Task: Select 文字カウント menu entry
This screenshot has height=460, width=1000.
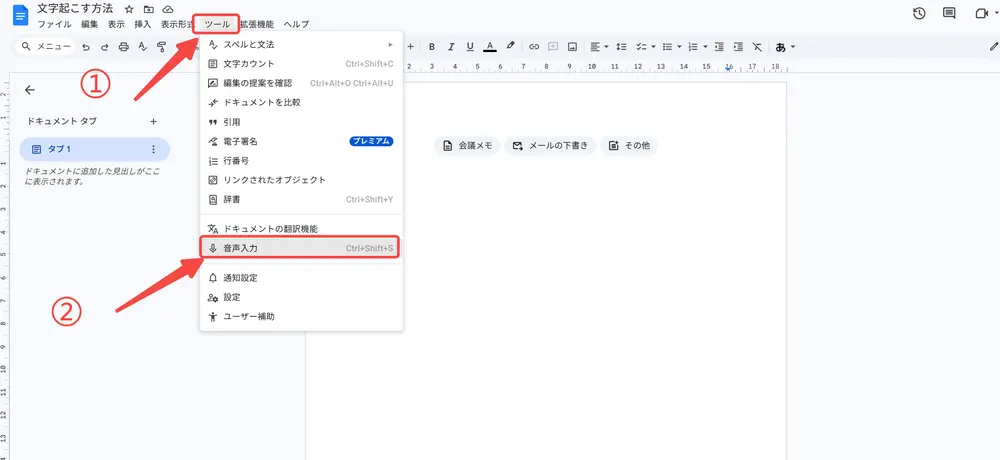Action: point(301,64)
